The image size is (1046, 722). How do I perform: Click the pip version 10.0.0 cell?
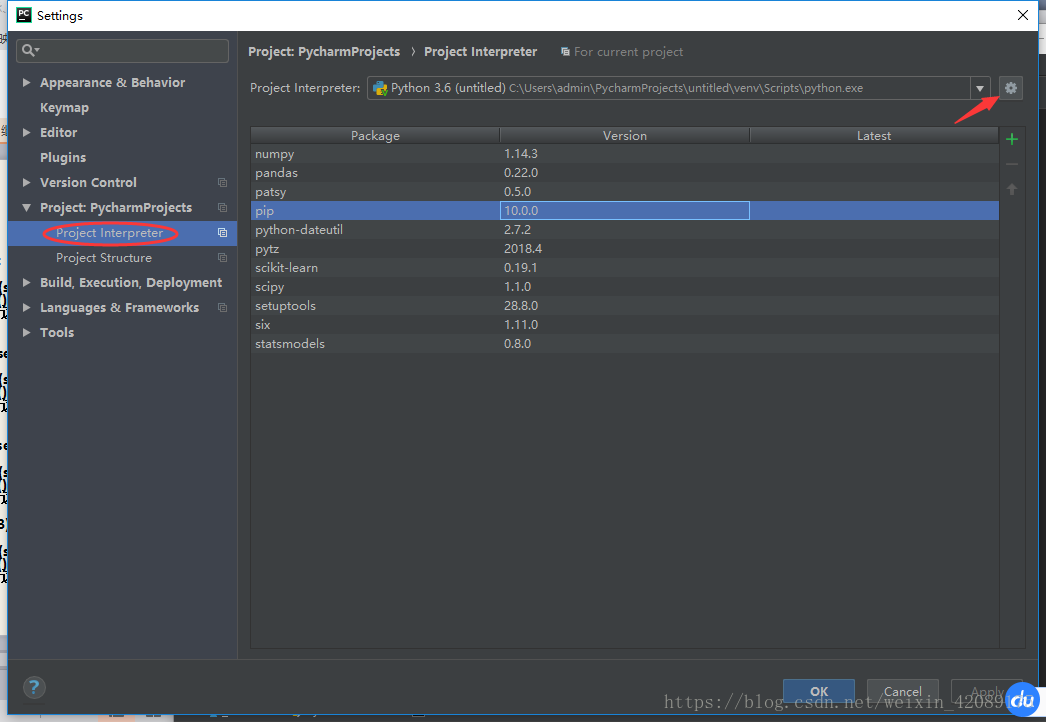624,211
